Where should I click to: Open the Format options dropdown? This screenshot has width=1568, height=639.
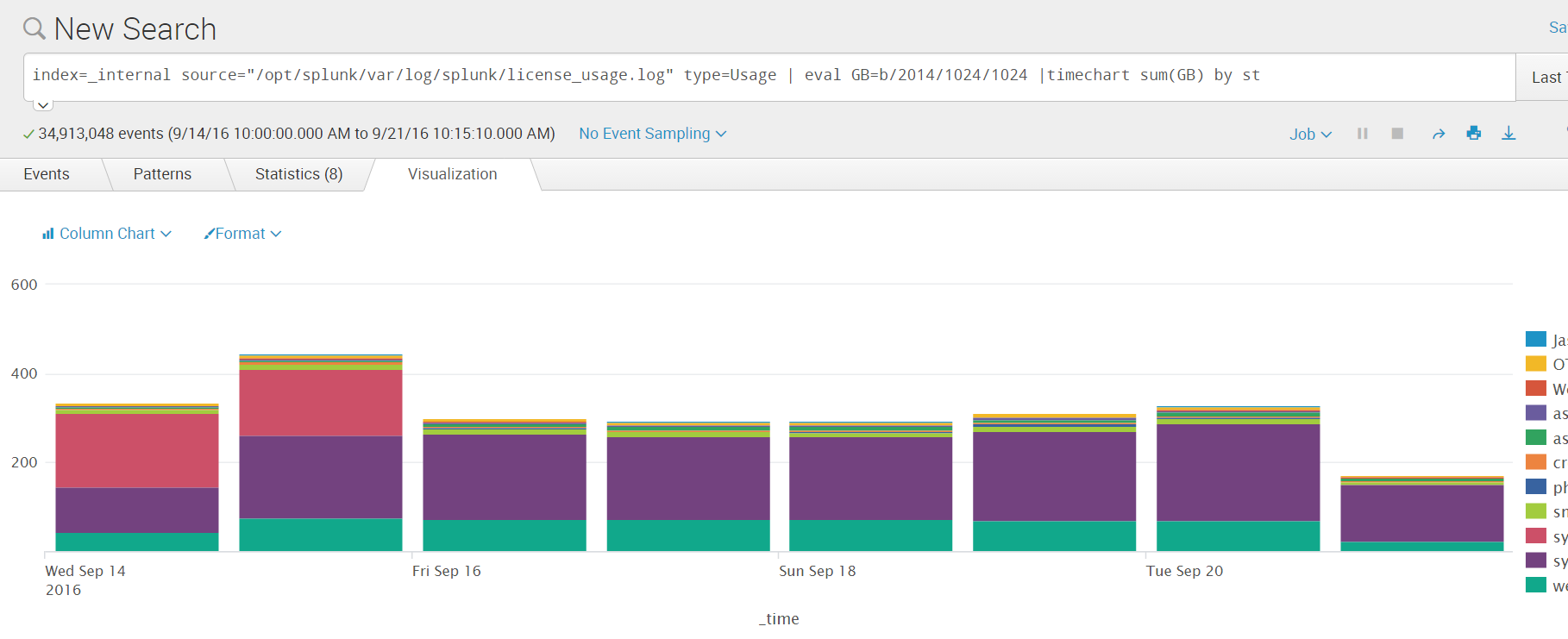[242, 234]
